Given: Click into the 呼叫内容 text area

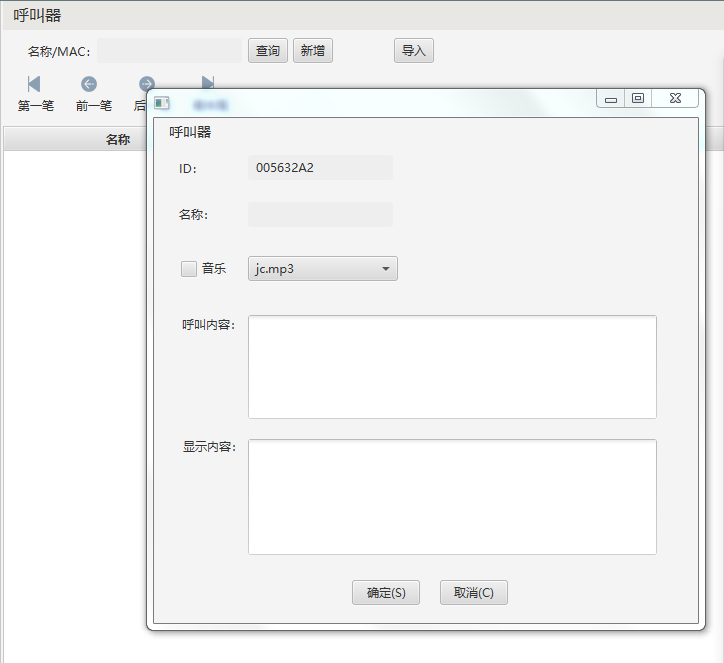Looking at the screenshot, I should tap(452, 367).
